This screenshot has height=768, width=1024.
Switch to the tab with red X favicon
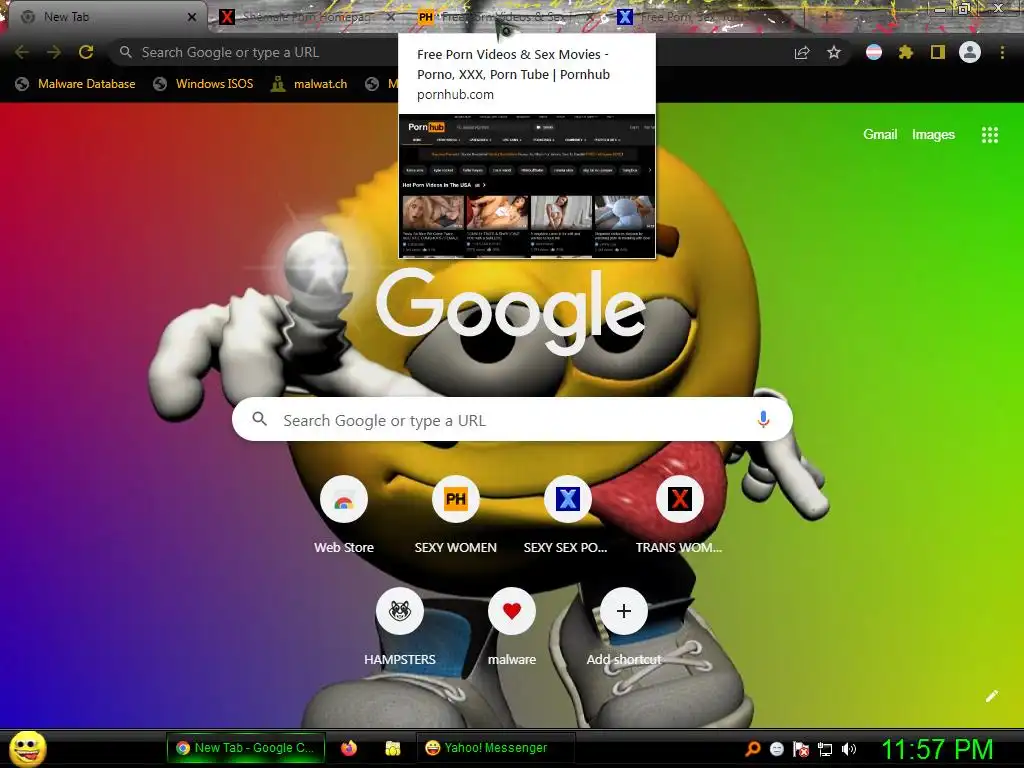click(307, 18)
